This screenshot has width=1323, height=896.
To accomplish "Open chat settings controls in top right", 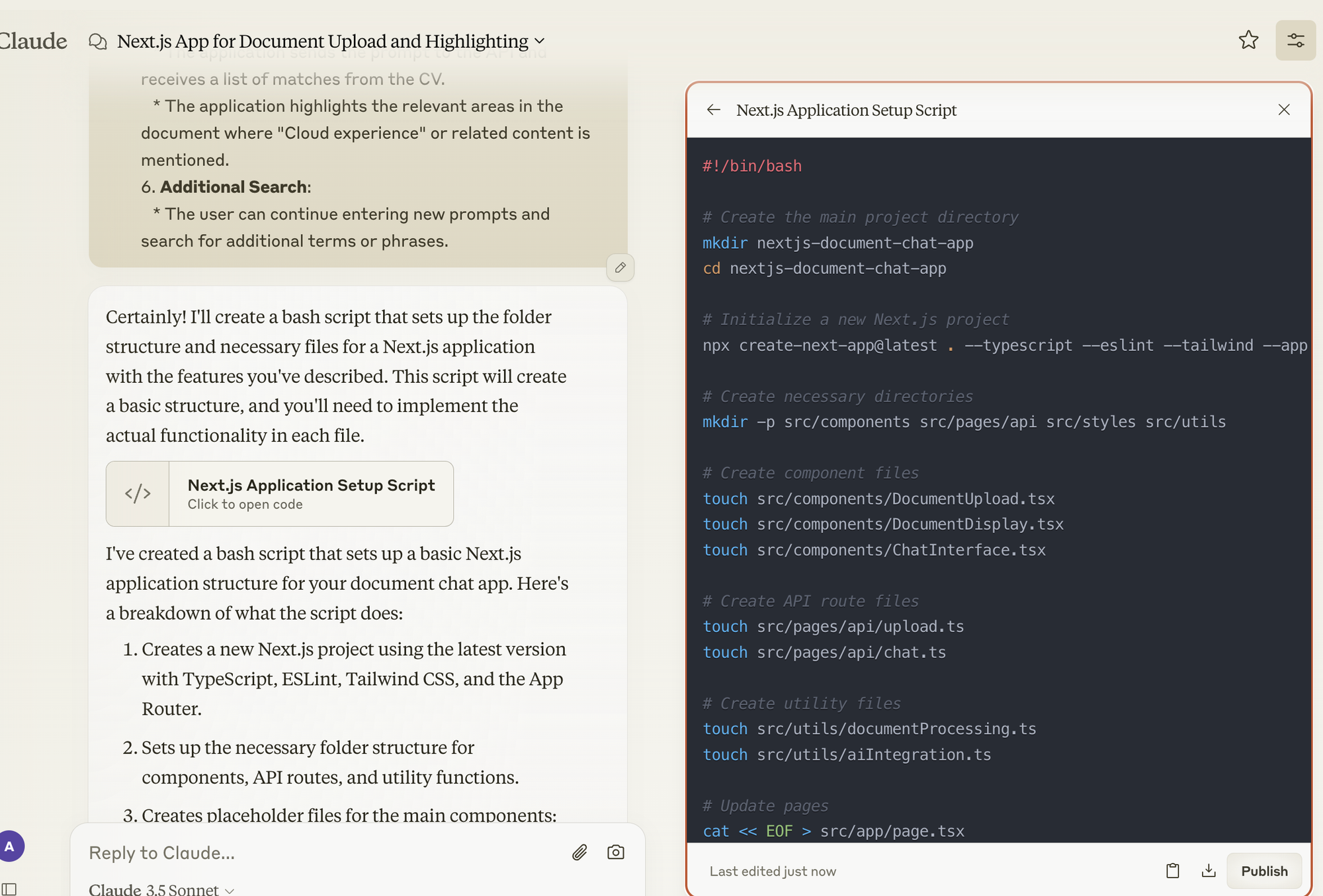I will [1295, 40].
